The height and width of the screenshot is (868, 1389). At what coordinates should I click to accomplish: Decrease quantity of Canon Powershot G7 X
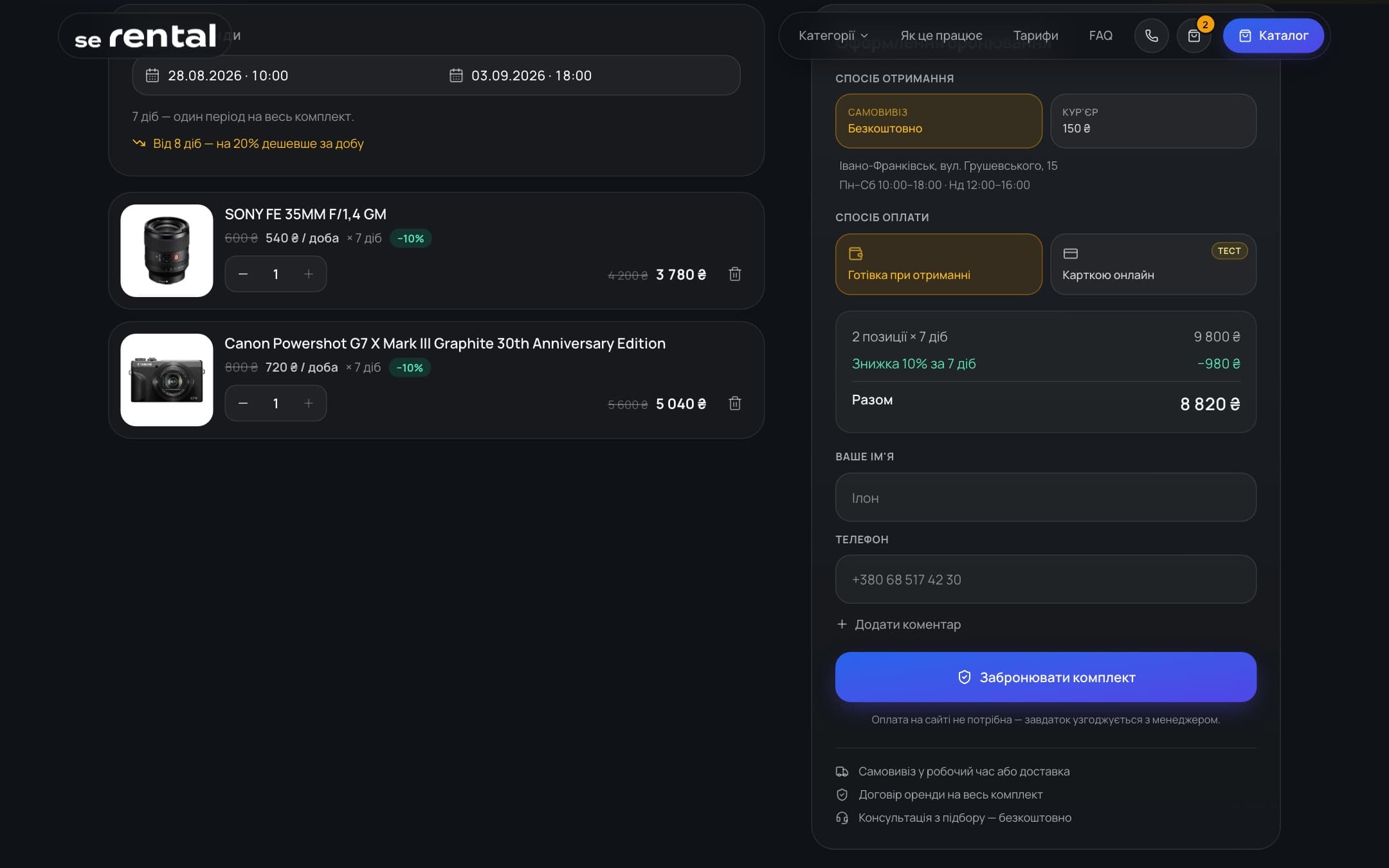(243, 404)
